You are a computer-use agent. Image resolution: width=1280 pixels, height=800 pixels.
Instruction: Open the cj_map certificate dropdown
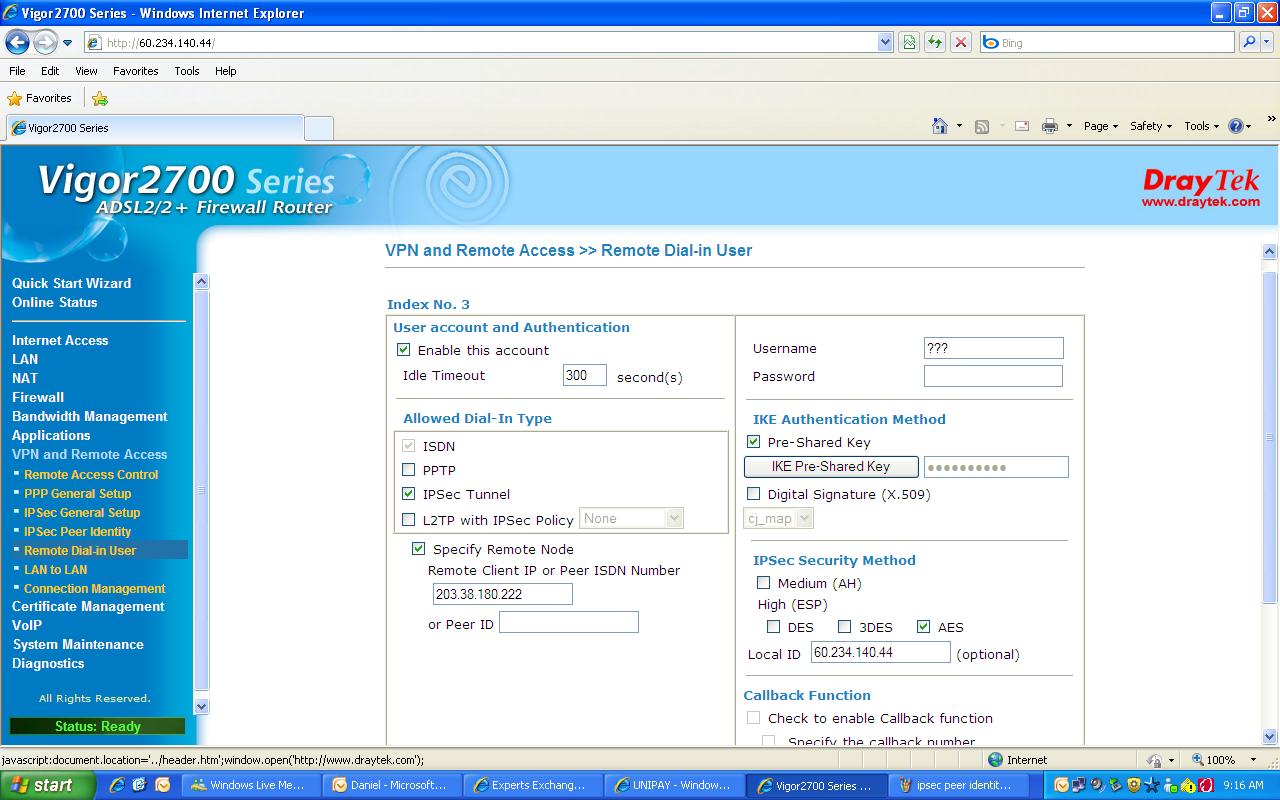pyautogui.click(x=778, y=518)
